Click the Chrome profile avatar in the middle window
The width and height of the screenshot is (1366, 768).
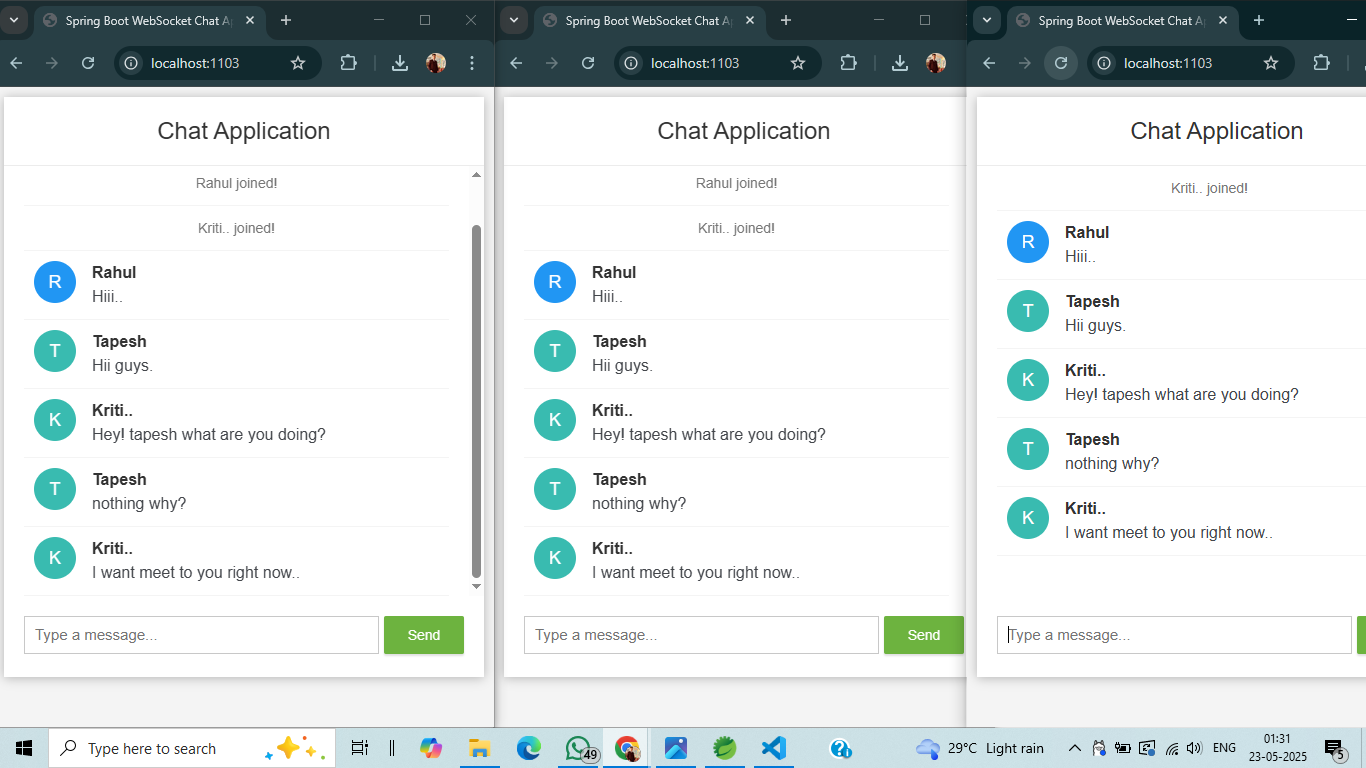[935, 62]
